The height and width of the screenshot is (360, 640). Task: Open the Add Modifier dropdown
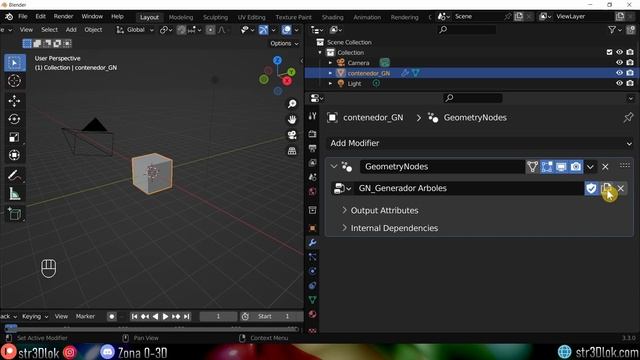click(480, 143)
